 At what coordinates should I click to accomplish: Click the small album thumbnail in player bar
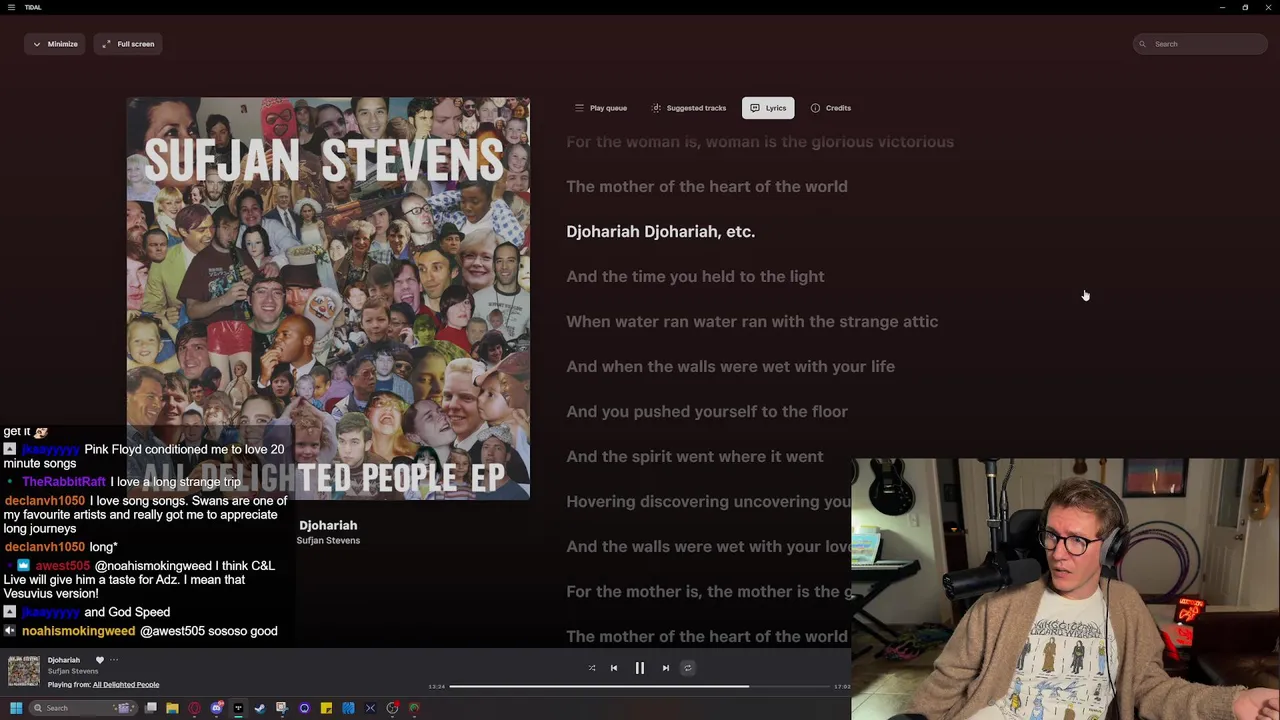(x=24, y=671)
